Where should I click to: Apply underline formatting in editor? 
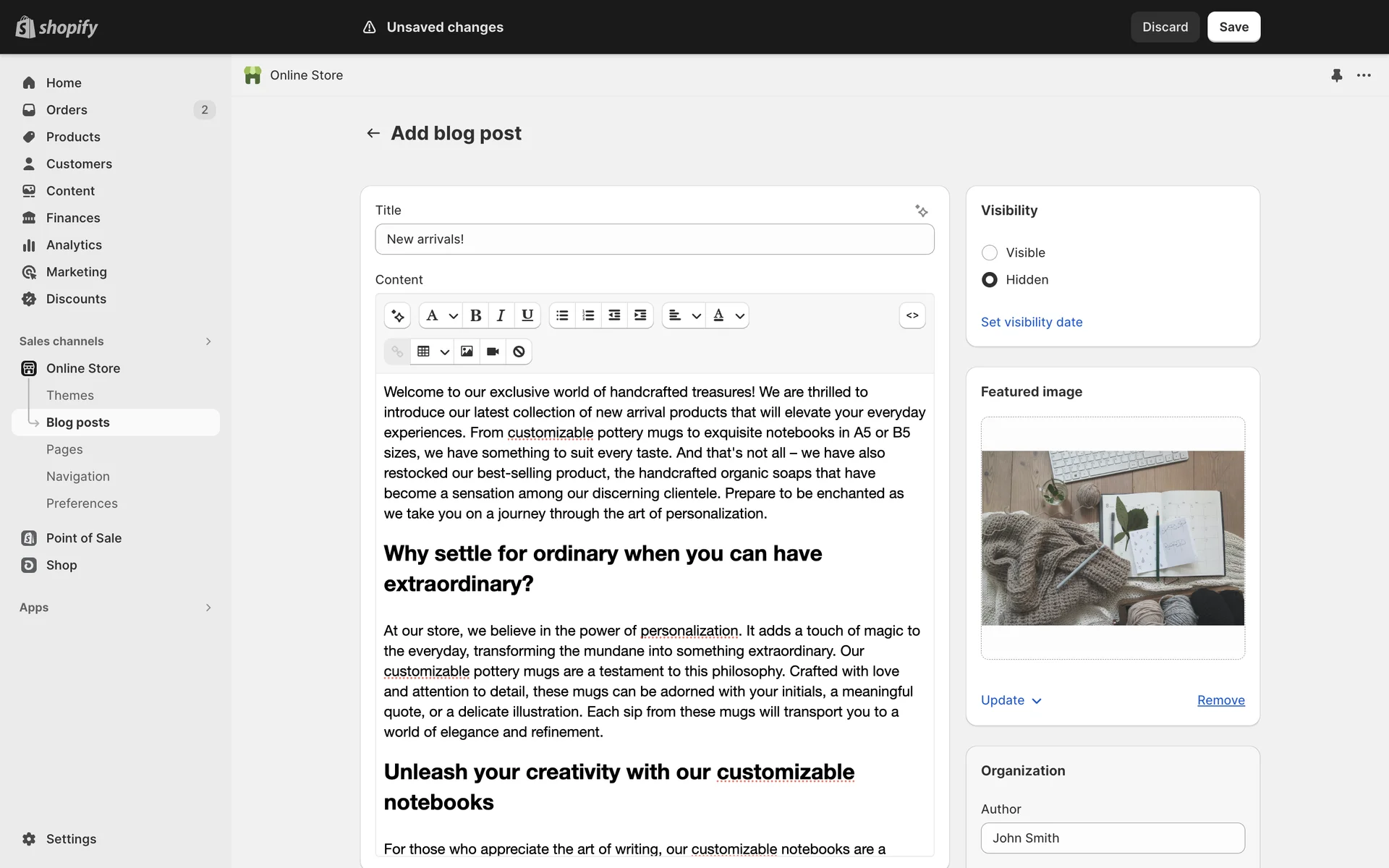click(527, 315)
